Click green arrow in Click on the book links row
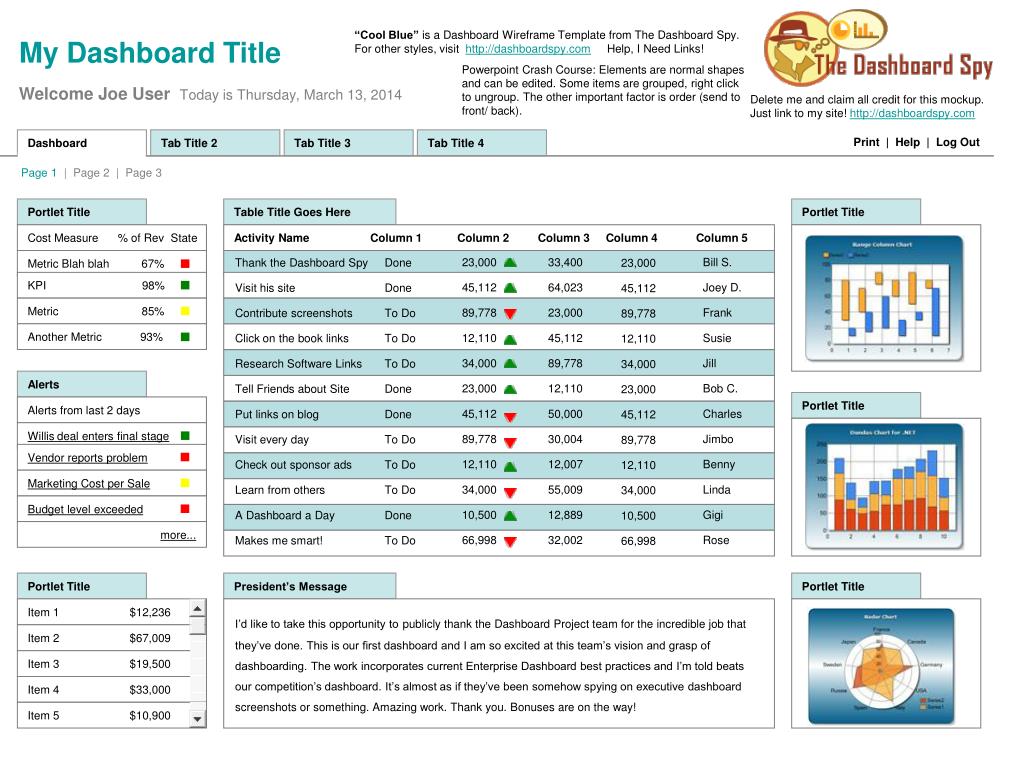The height and width of the screenshot is (768, 1024). pos(511,339)
